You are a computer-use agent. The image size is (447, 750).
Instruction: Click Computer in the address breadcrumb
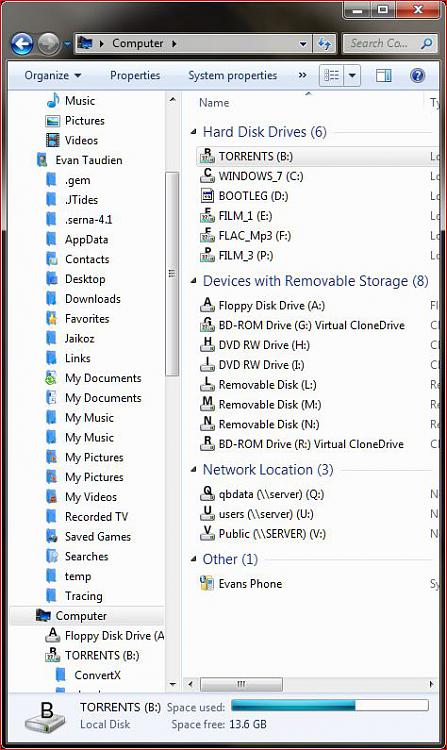138,44
